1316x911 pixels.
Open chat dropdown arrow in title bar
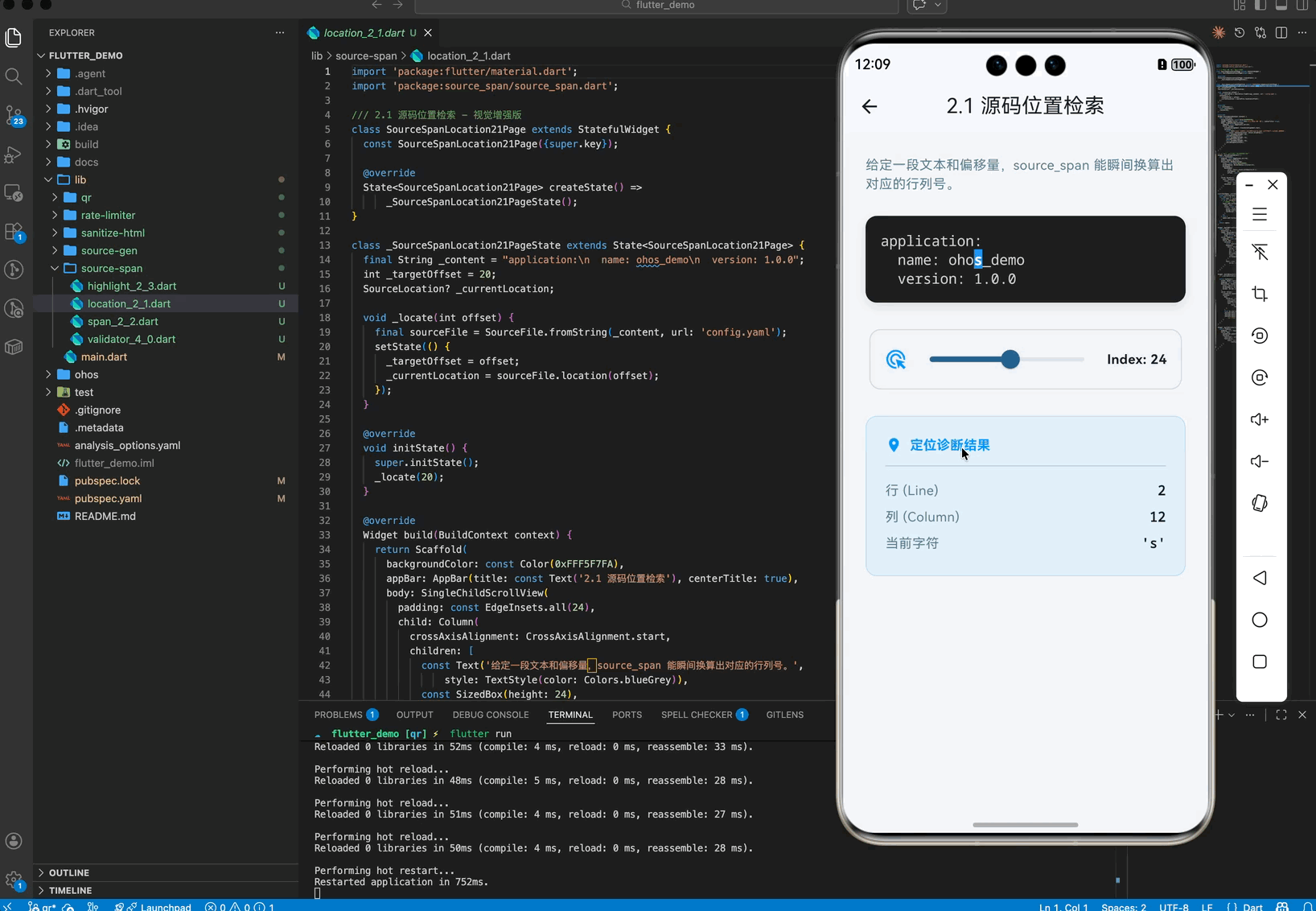(938, 5)
